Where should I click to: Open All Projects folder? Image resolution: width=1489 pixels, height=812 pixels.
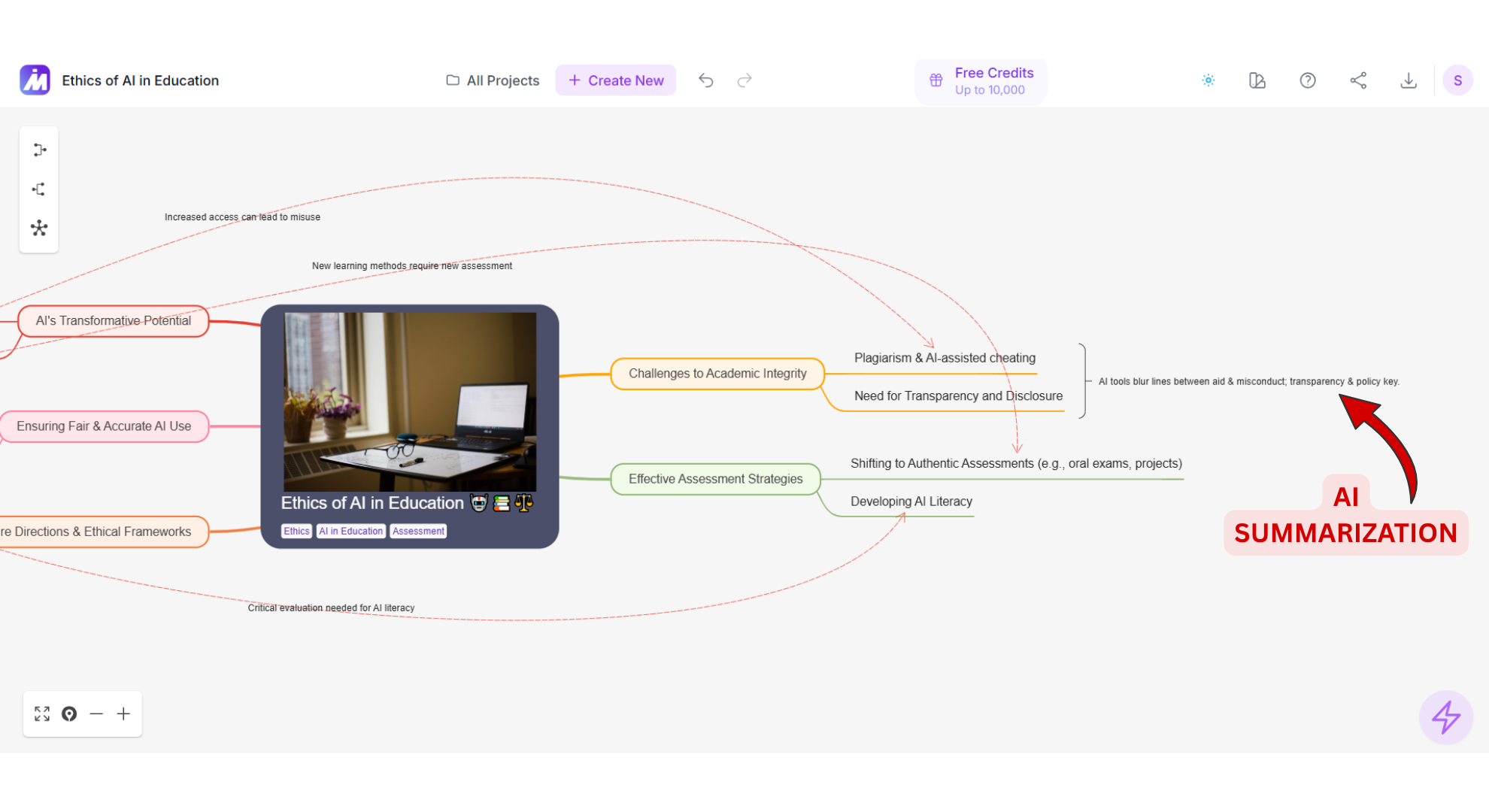[493, 80]
